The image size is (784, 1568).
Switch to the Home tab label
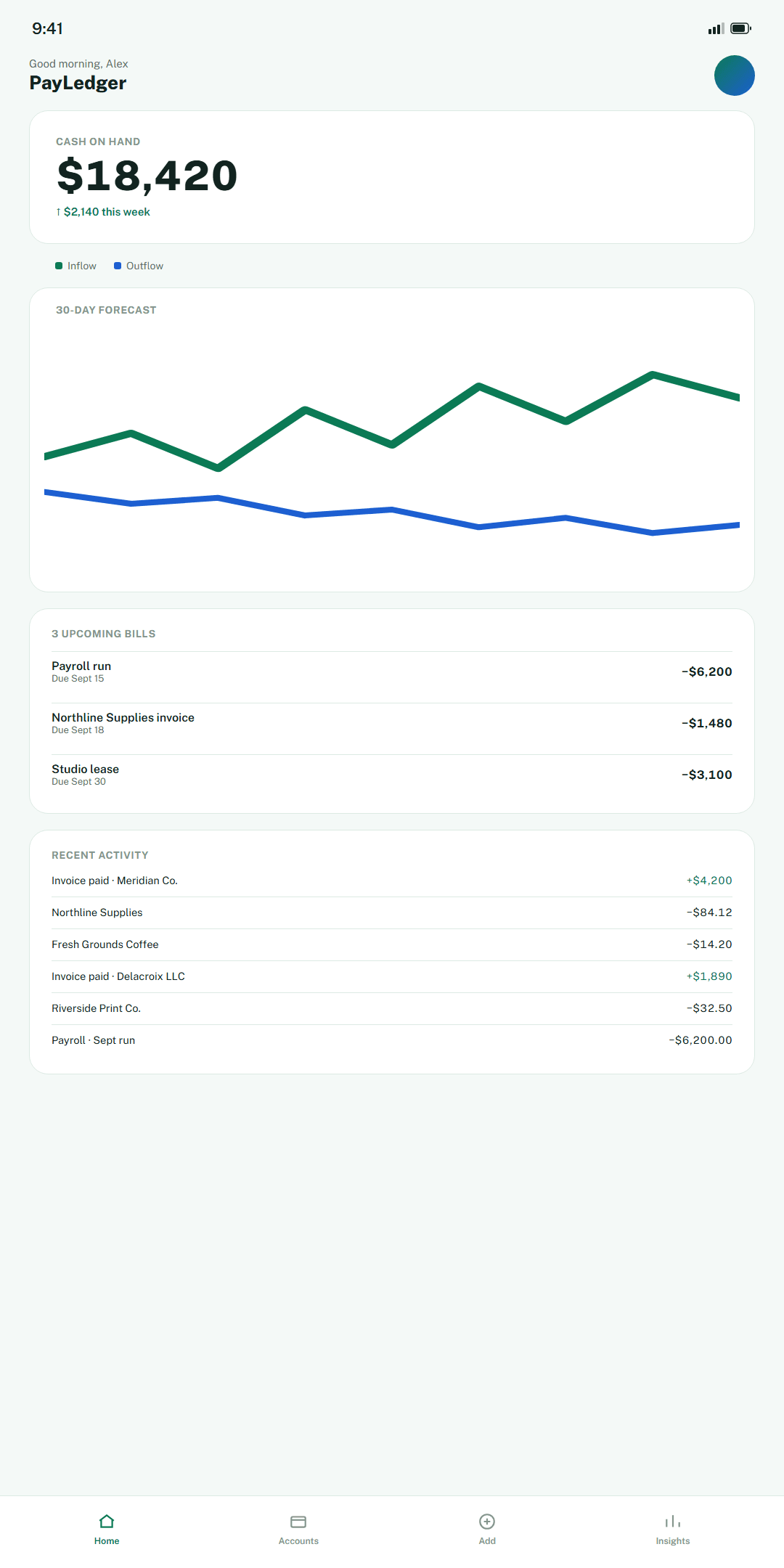click(107, 1540)
